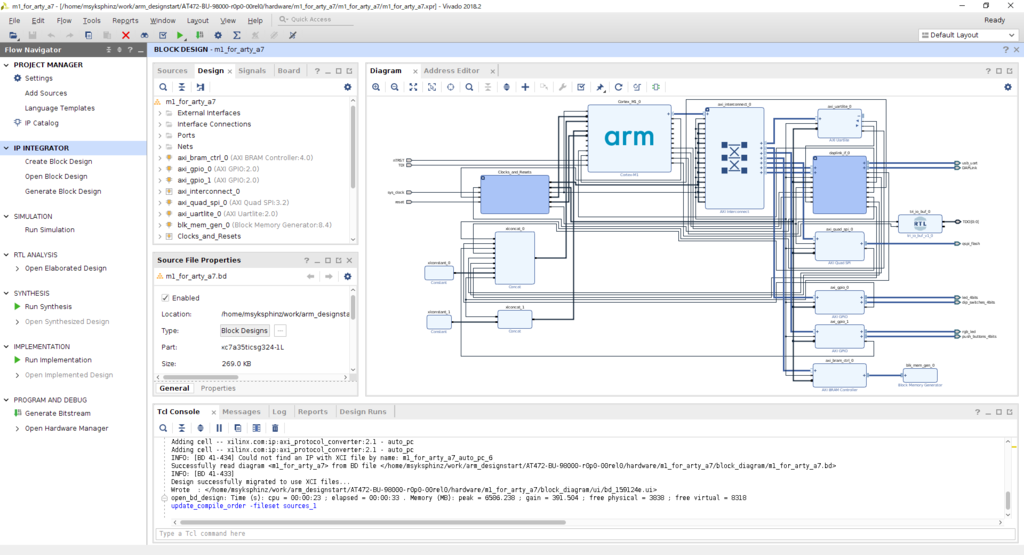Click Create Block Design

[x=58, y=161]
